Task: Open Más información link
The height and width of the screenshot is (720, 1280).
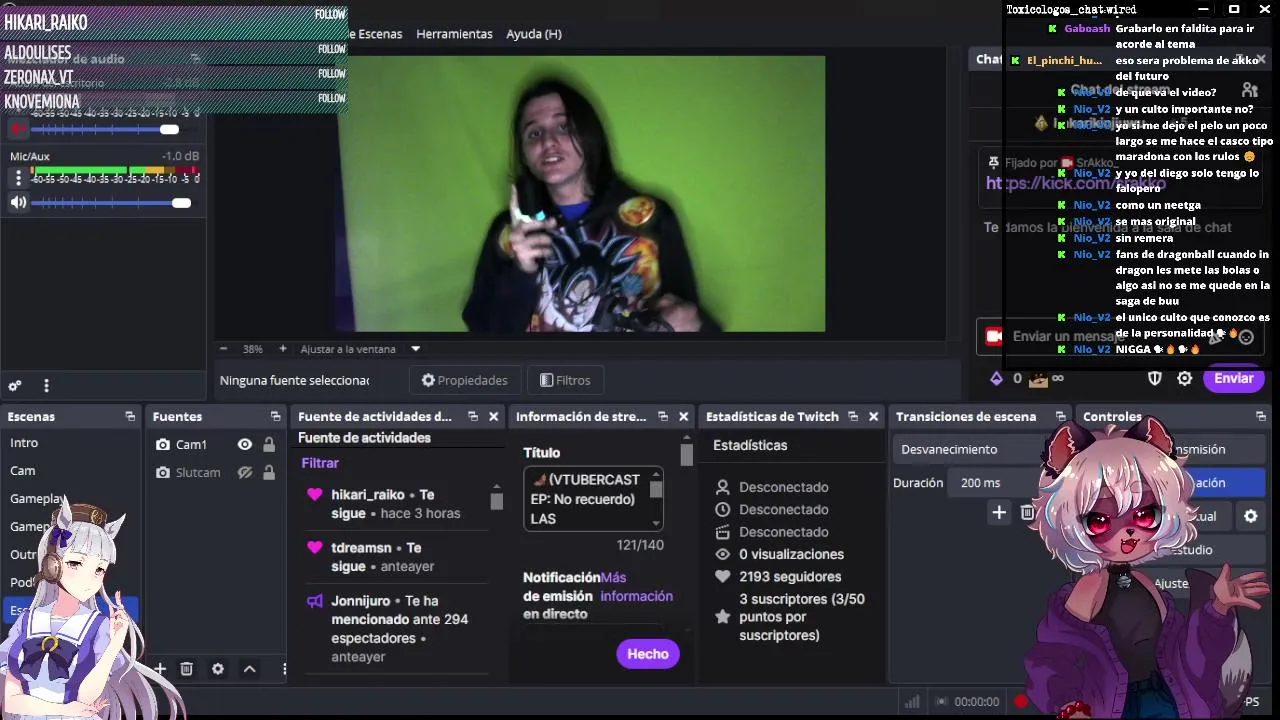Action: 636,587
